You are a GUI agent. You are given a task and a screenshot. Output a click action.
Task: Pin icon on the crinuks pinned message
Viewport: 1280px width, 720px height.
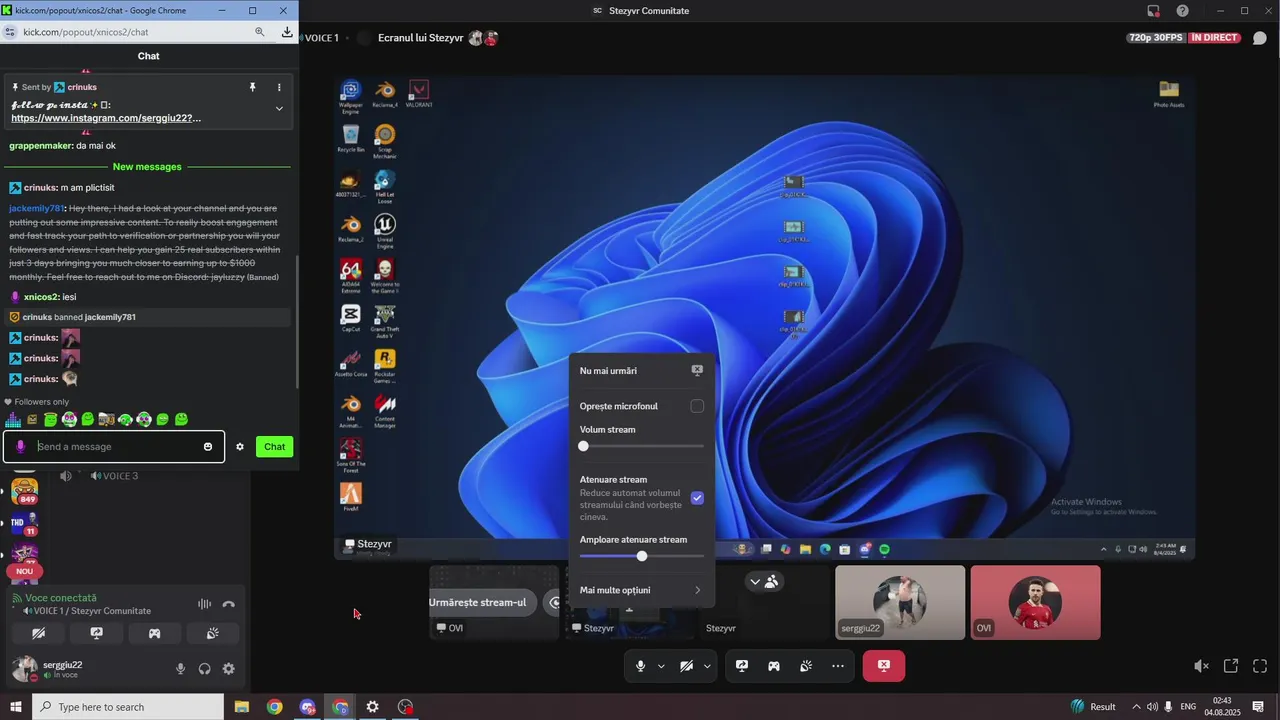(252, 87)
